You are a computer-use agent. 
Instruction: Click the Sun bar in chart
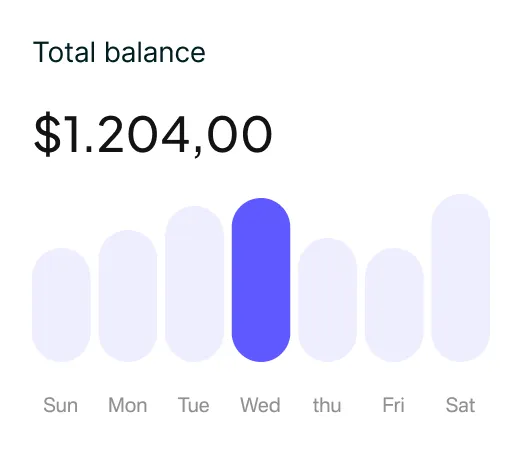[x=61, y=305]
